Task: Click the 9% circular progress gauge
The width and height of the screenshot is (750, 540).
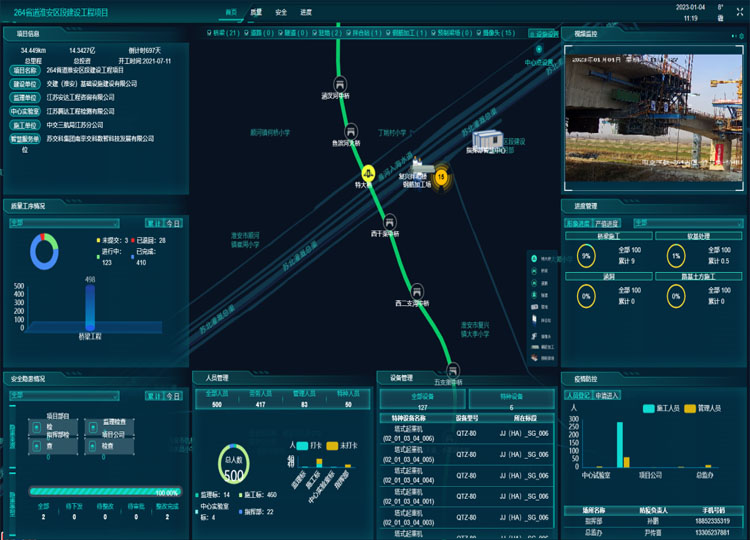Action: 586,256
